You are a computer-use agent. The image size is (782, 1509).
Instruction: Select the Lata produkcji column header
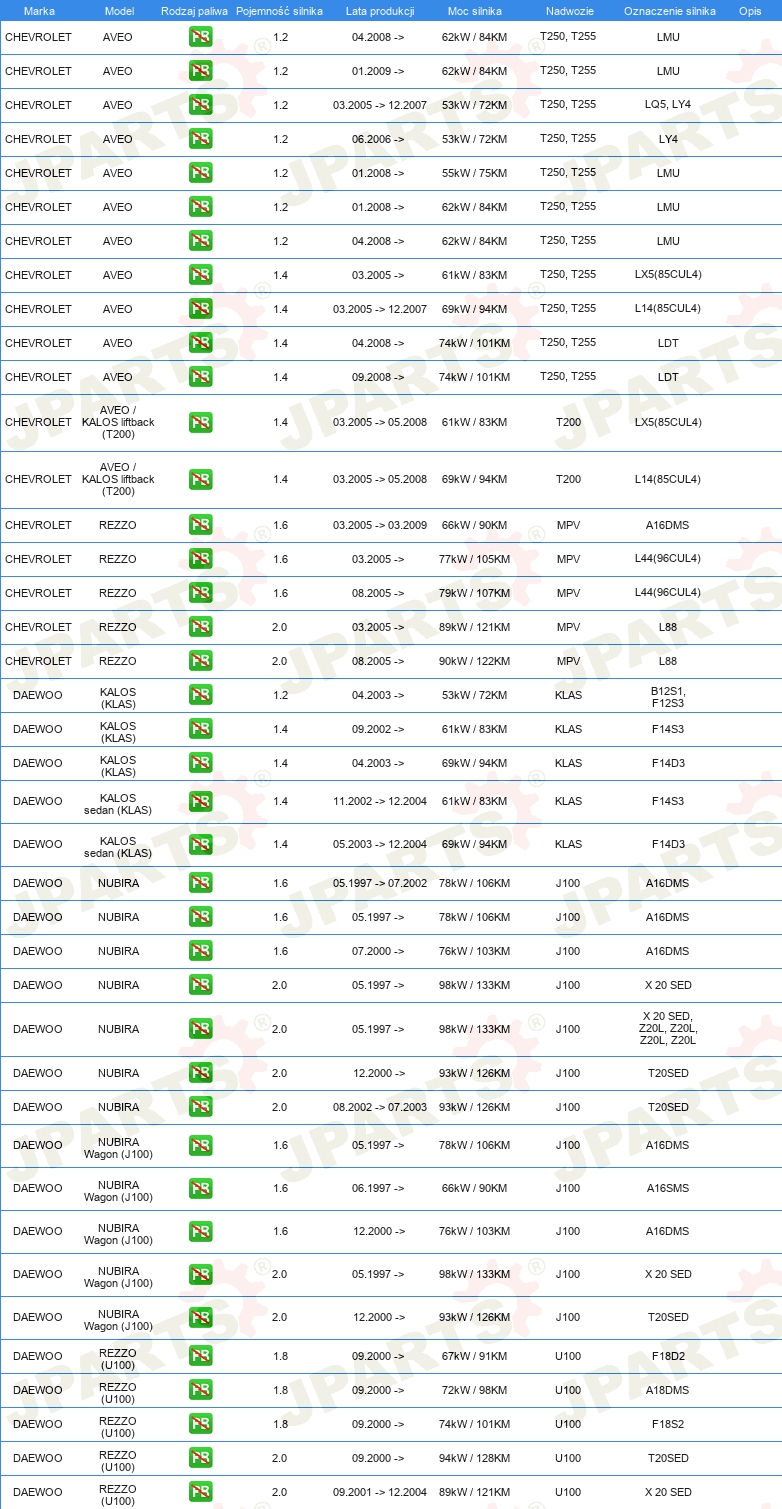pyautogui.click(x=380, y=10)
